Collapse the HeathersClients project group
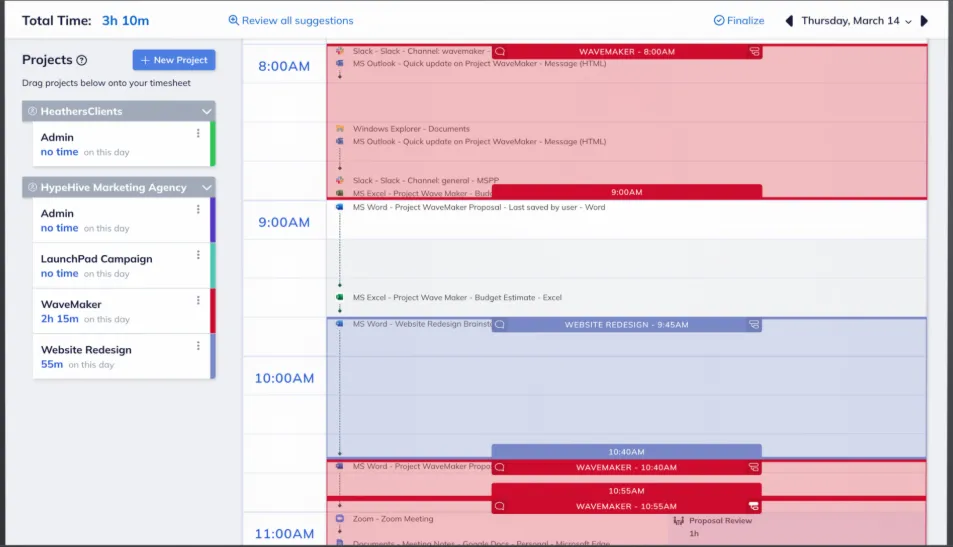Image resolution: width=953 pixels, height=547 pixels. 207,111
